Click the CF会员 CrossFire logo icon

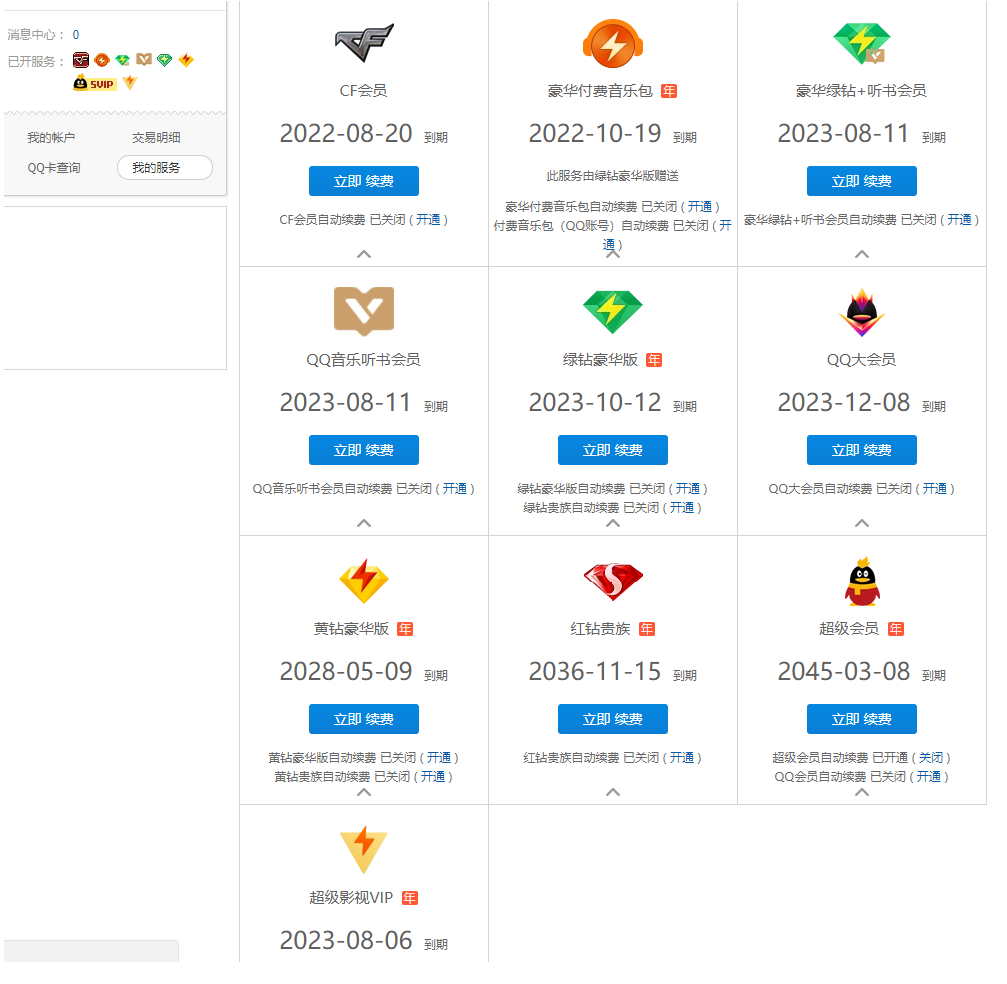point(364,43)
